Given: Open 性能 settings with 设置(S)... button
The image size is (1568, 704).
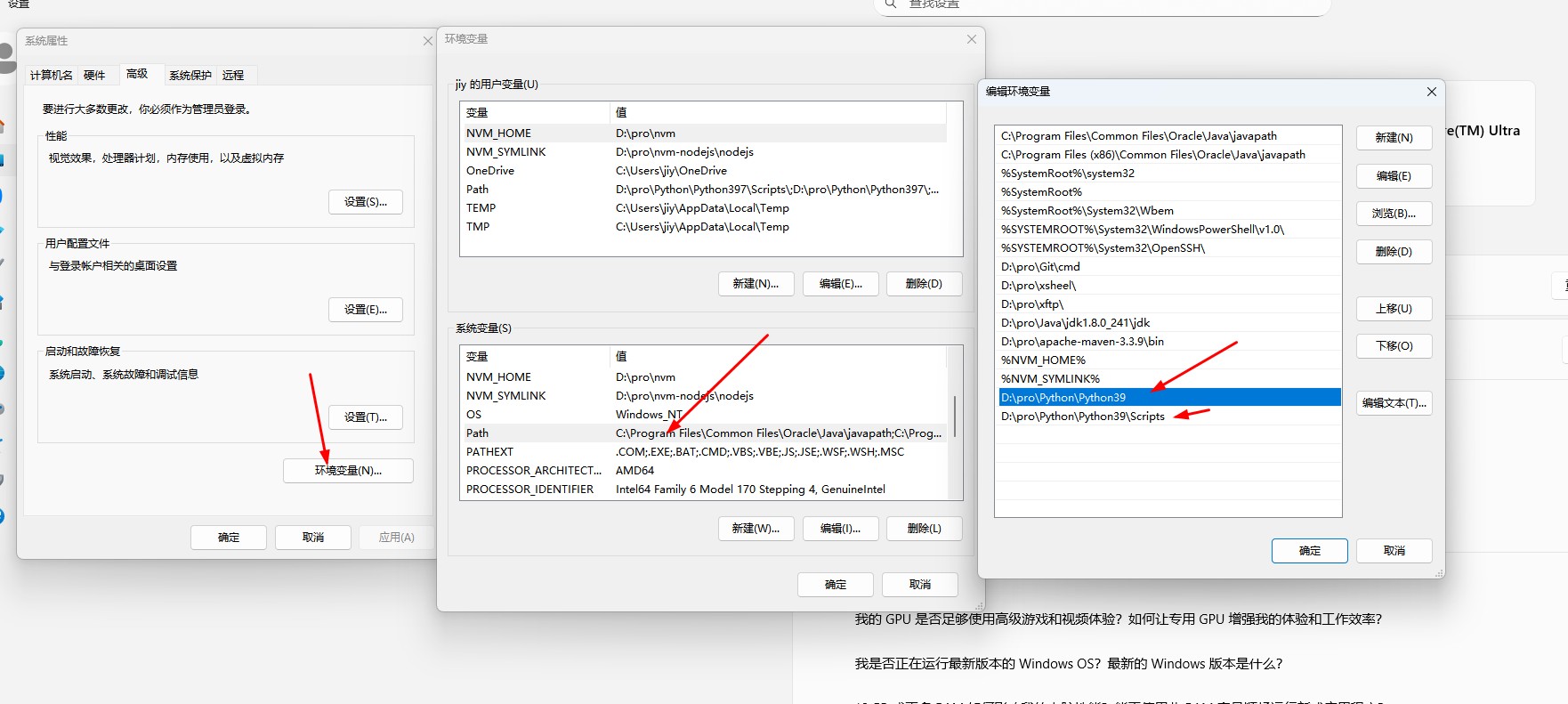Looking at the screenshot, I should coord(366,202).
